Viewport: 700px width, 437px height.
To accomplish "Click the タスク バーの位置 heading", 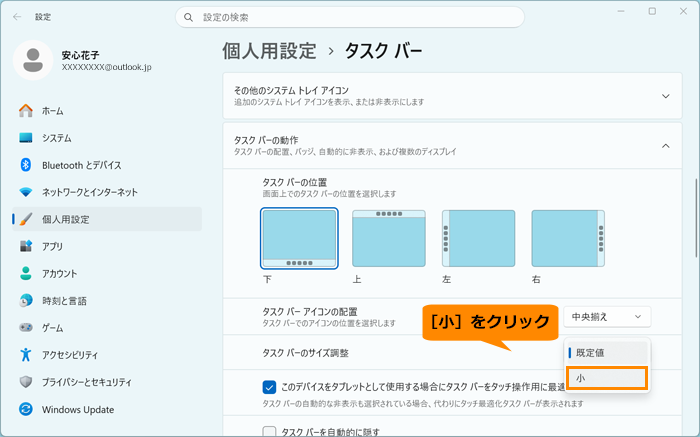I will (x=295, y=182).
